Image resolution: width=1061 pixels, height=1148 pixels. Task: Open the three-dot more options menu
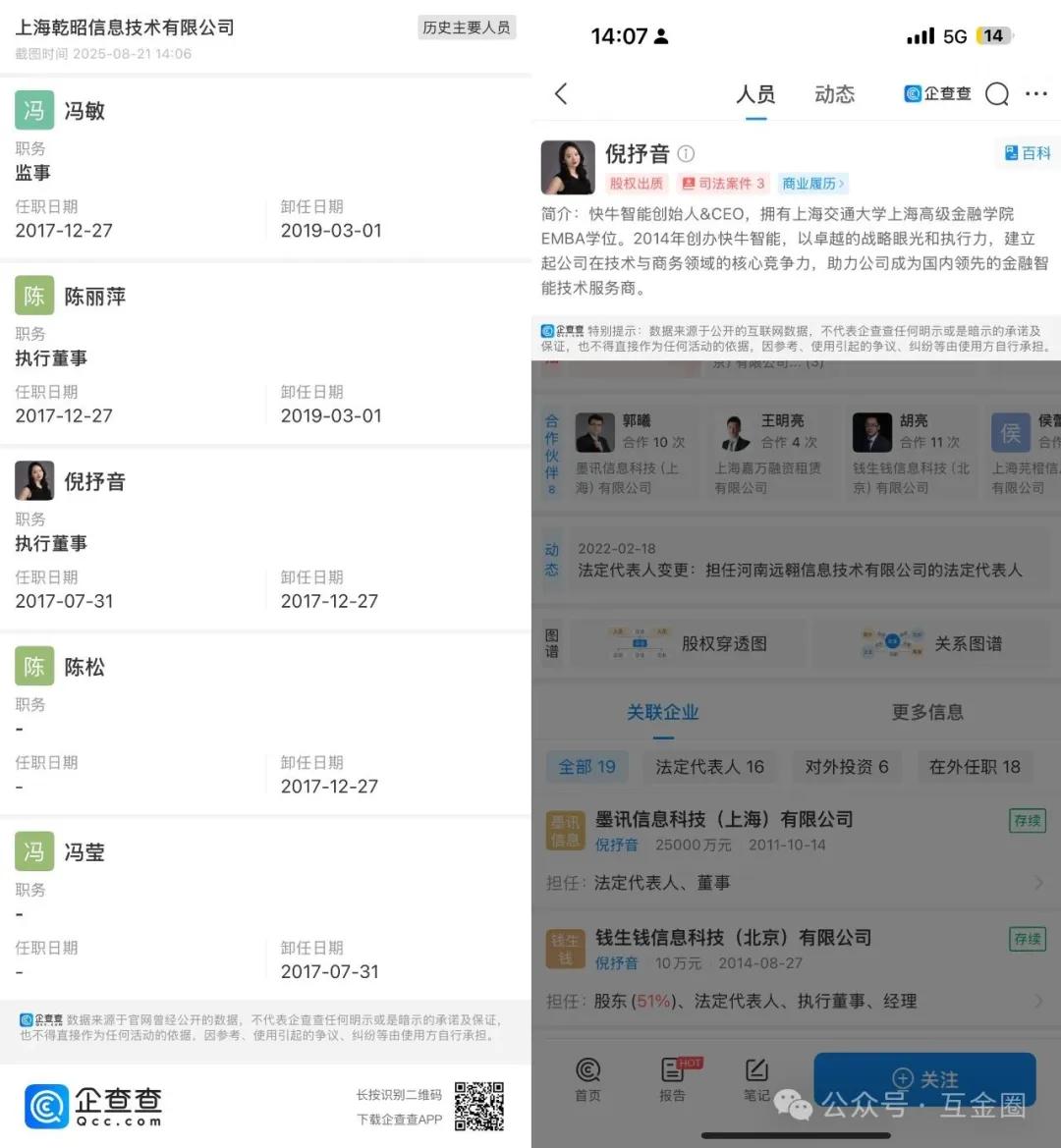click(1036, 94)
